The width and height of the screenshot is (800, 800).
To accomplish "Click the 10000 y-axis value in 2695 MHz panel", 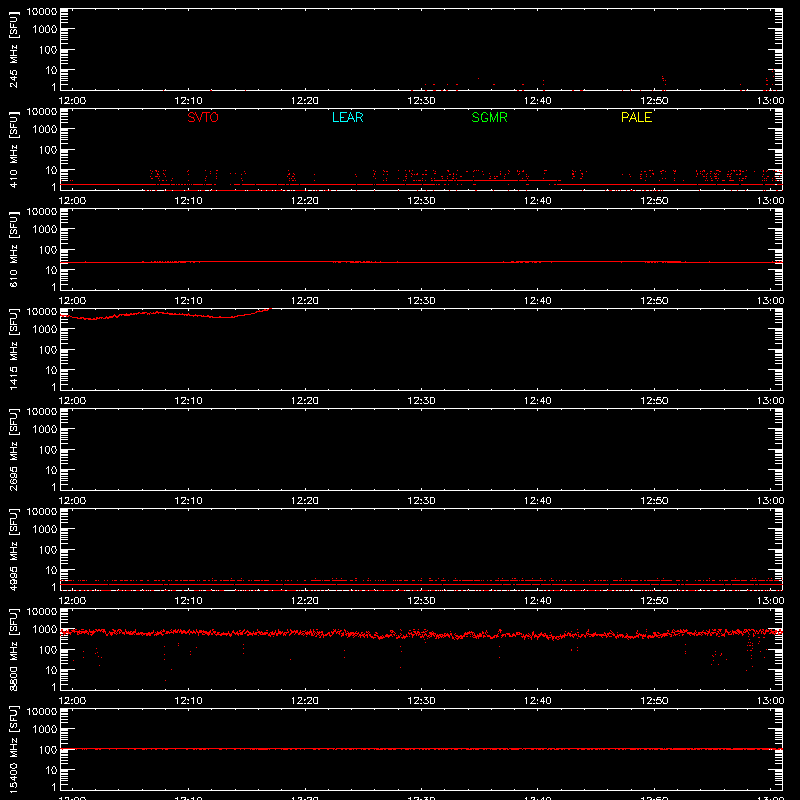I will [42, 412].
